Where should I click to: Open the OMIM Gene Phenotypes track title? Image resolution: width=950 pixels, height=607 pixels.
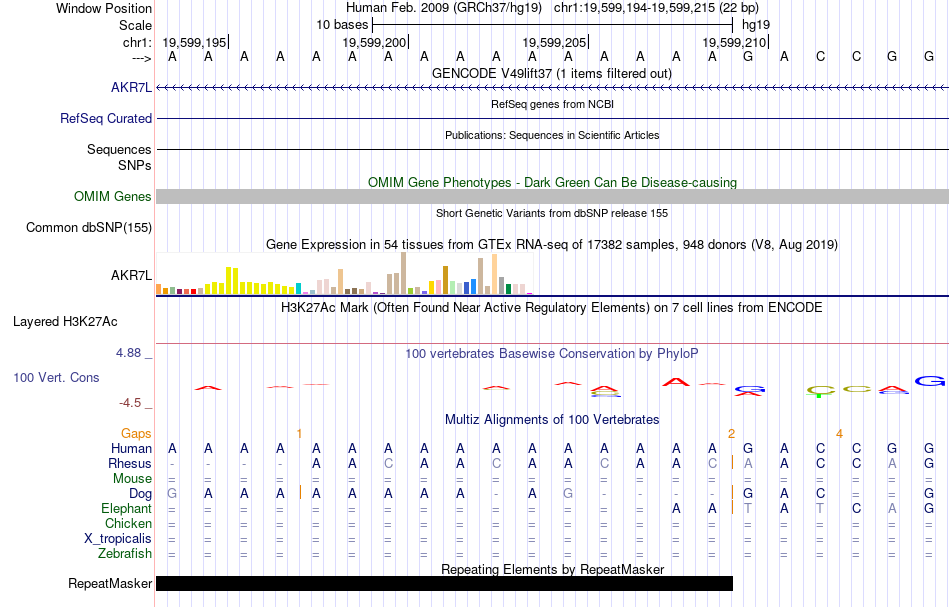pyautogui.click(x=552, y=182)
